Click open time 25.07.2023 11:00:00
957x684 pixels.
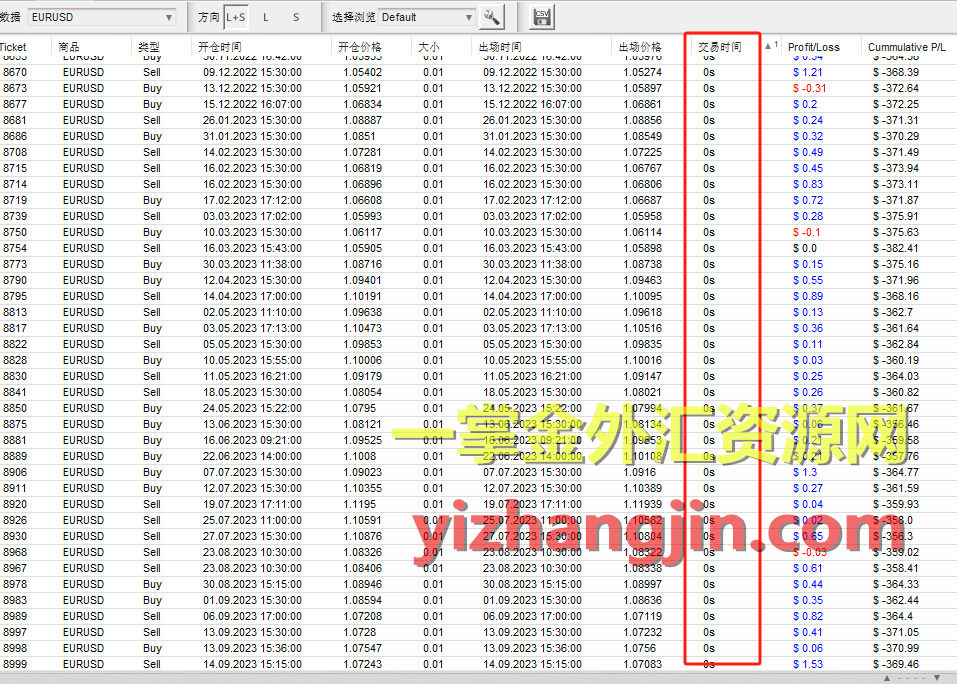[x=252, y=520]
